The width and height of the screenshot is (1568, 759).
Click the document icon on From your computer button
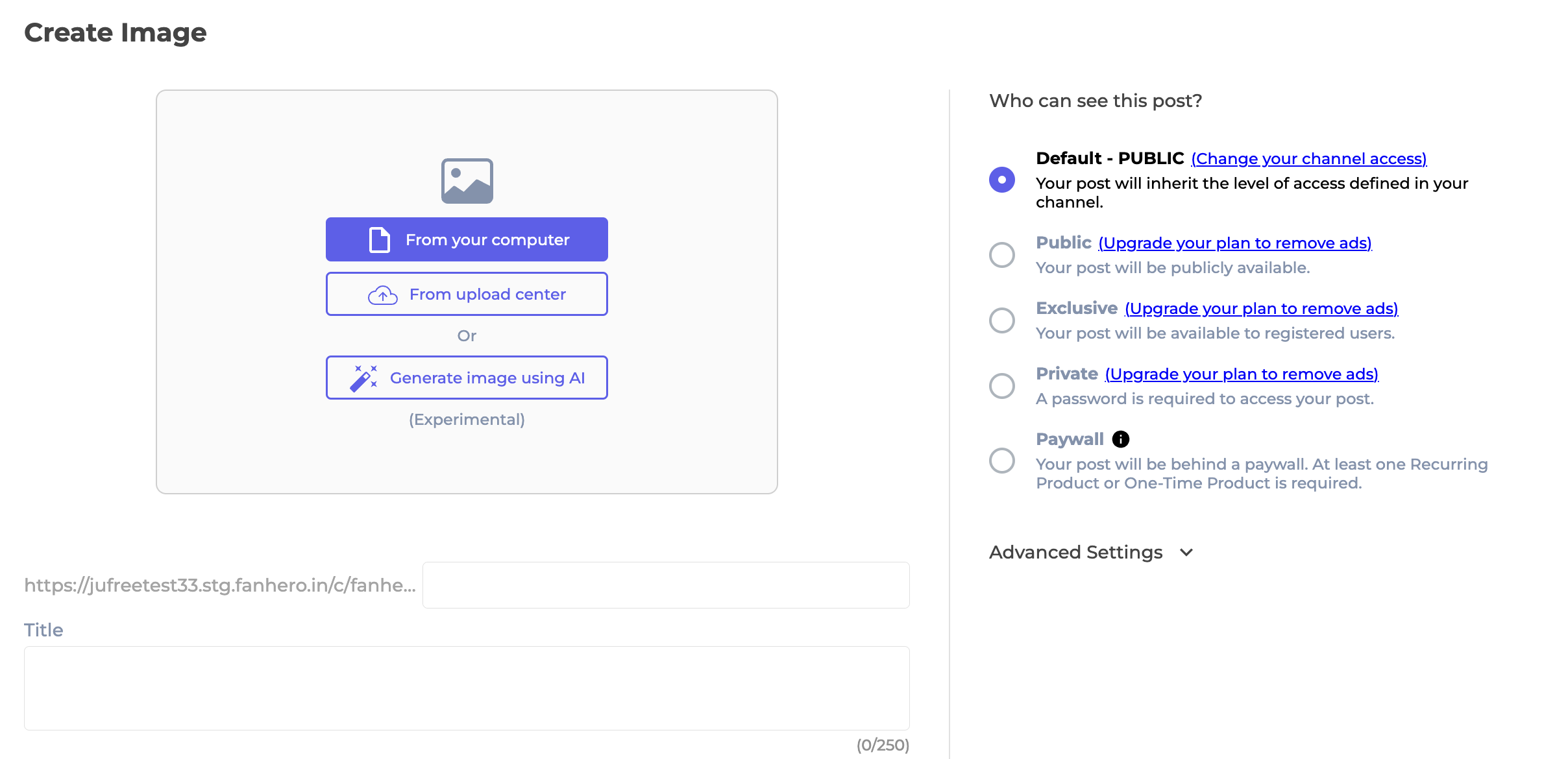[x=378, y=239]
